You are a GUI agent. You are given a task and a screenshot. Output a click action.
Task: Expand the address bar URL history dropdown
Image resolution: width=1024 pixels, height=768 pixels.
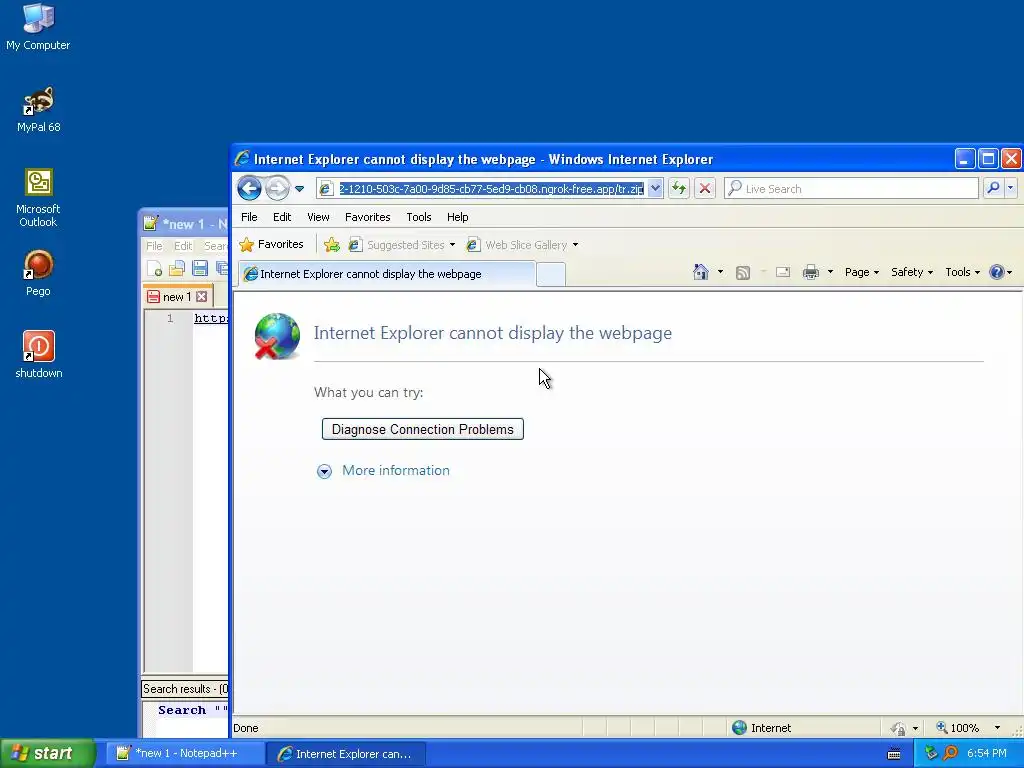tap(655, 189)
